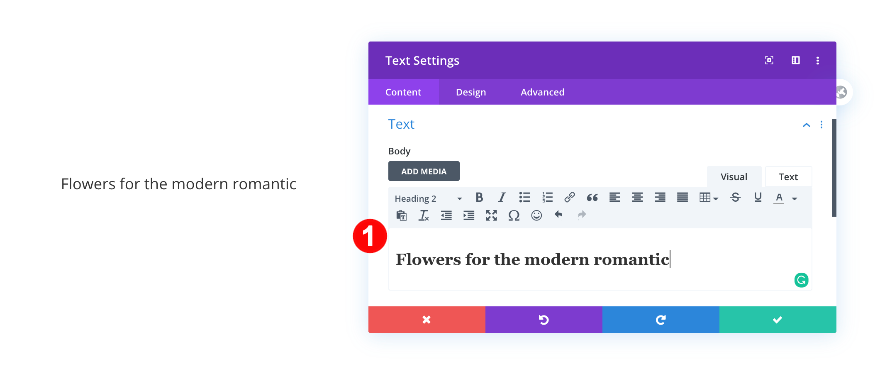Apply strikethrough formatting
This screenshot has width=880, height=379.
(735, 198)
